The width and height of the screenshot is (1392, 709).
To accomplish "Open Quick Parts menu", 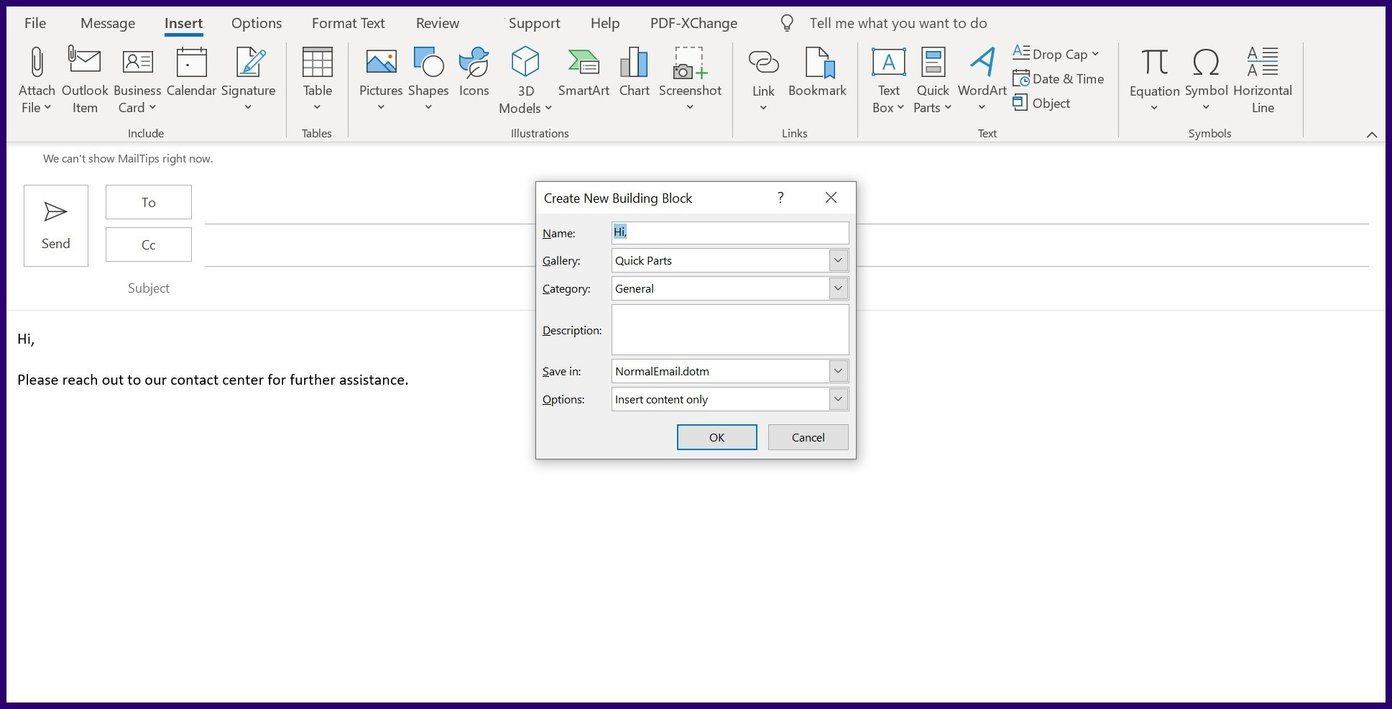I will click(933, 80).
